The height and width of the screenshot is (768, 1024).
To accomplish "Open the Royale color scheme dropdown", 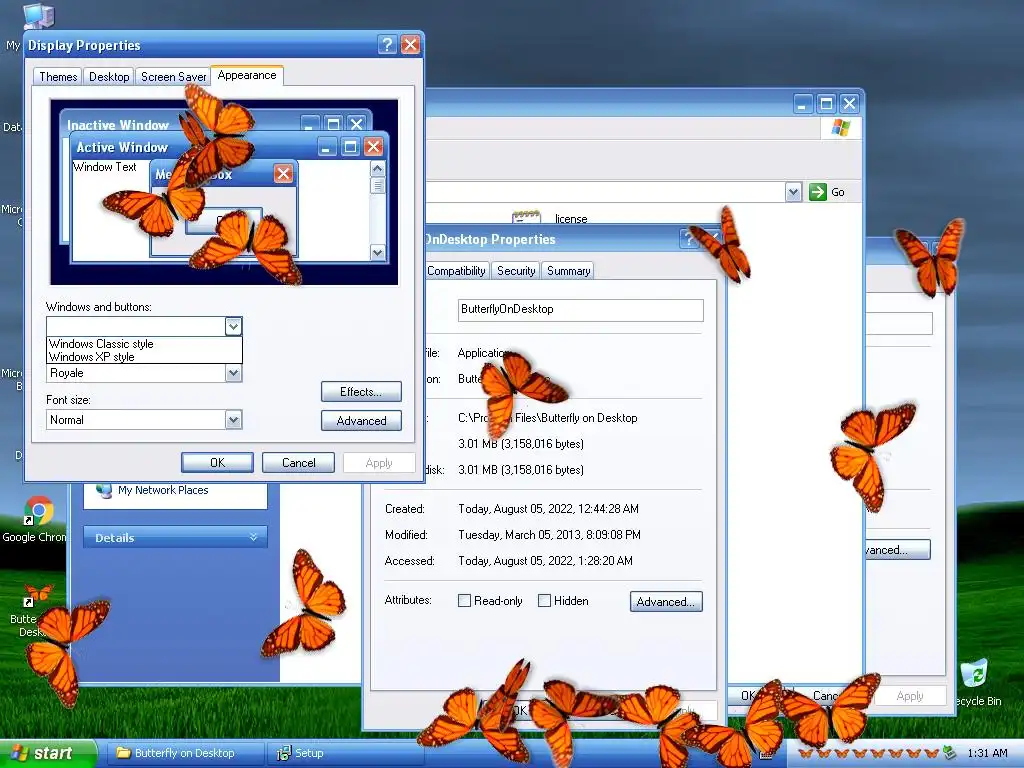I will 233,373.
